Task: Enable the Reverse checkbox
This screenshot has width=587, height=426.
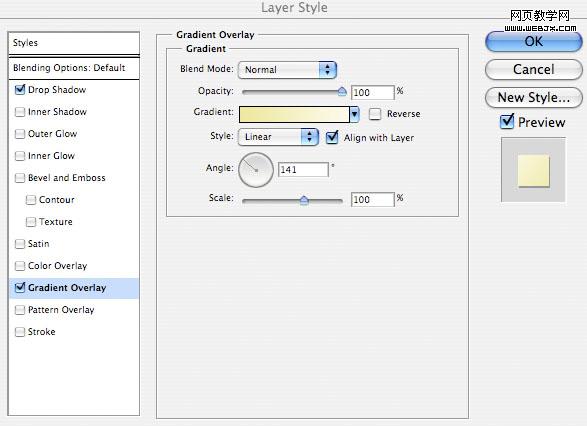Action: (375, 114)
